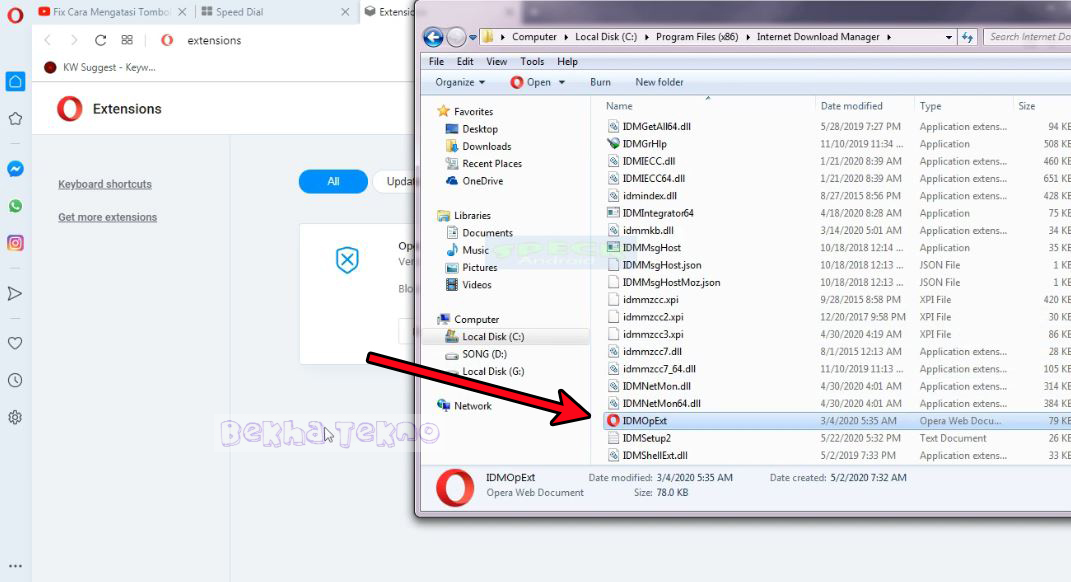Image resolution: width=1071 pixels, height=582 pixels.
Task: Open Opera sidebar bookmarks star icon
Action: pyautogui.click(x=15, y=119)
